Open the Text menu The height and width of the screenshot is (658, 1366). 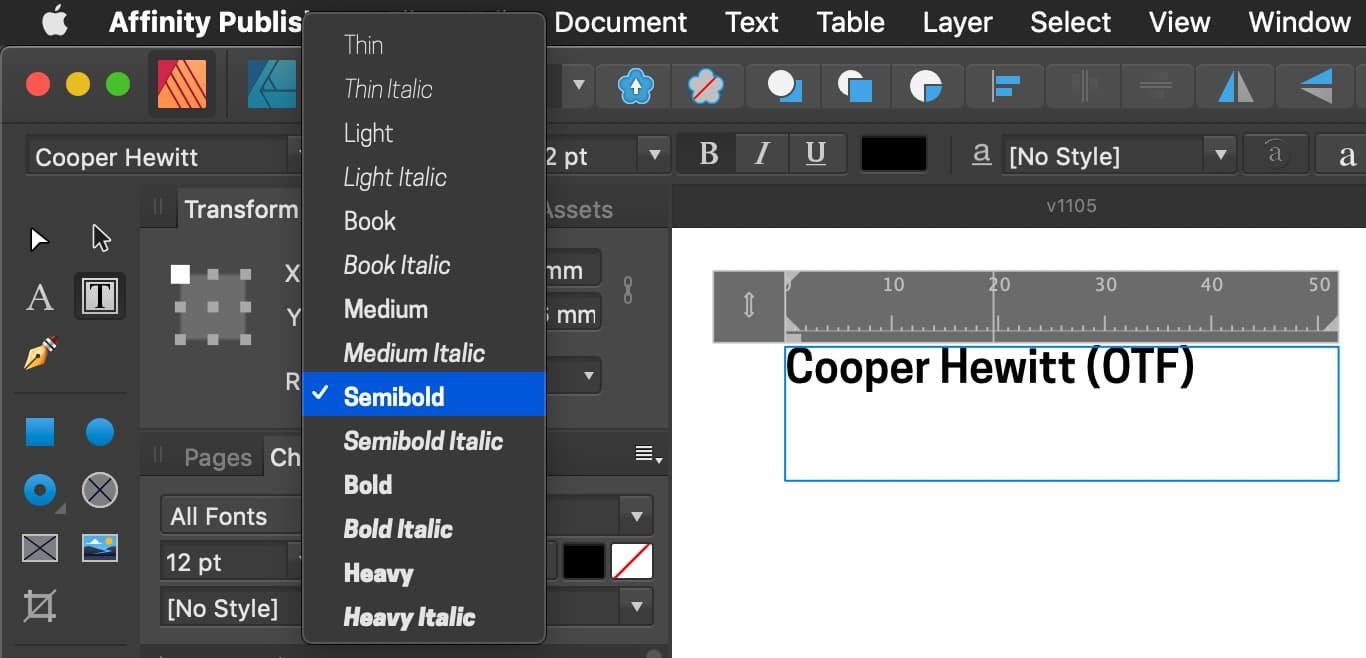click(x=751, y=22)
